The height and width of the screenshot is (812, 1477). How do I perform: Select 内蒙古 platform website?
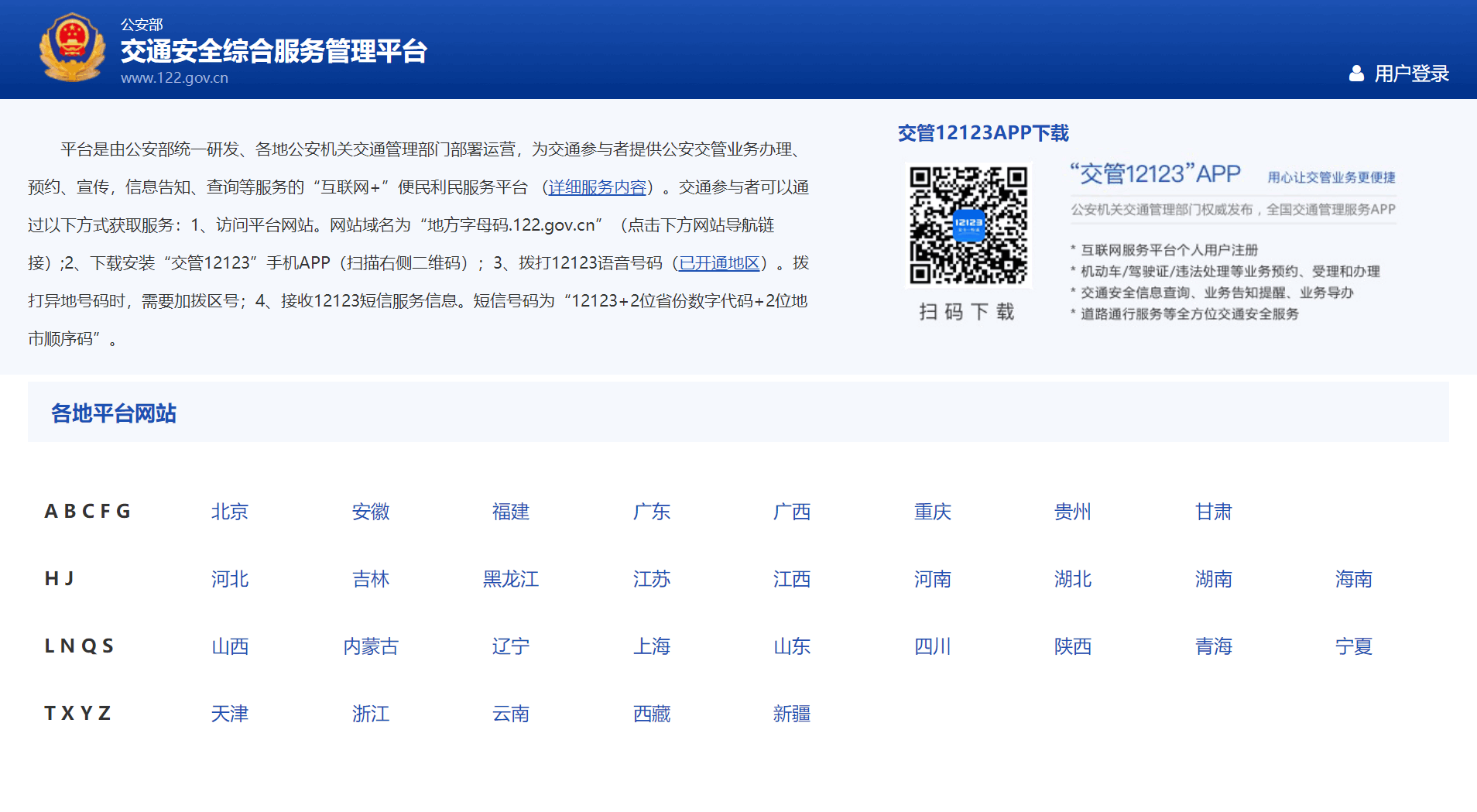pyautogui.click(x=370, y=646)
